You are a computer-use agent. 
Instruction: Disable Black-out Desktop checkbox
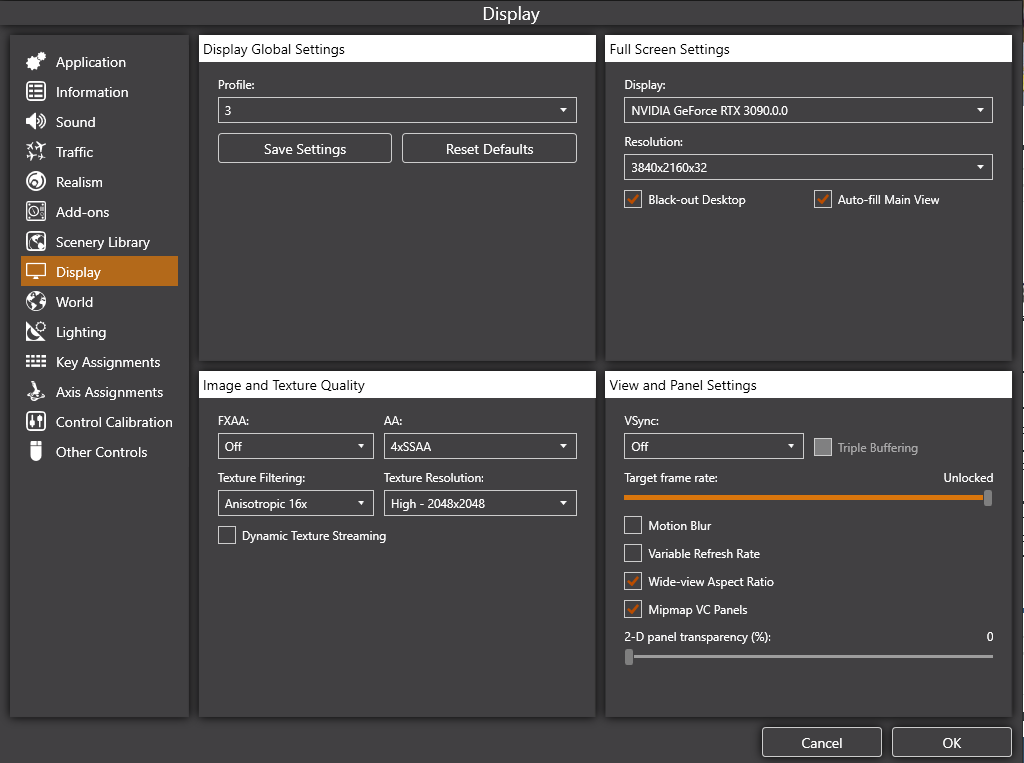point(633,199)
